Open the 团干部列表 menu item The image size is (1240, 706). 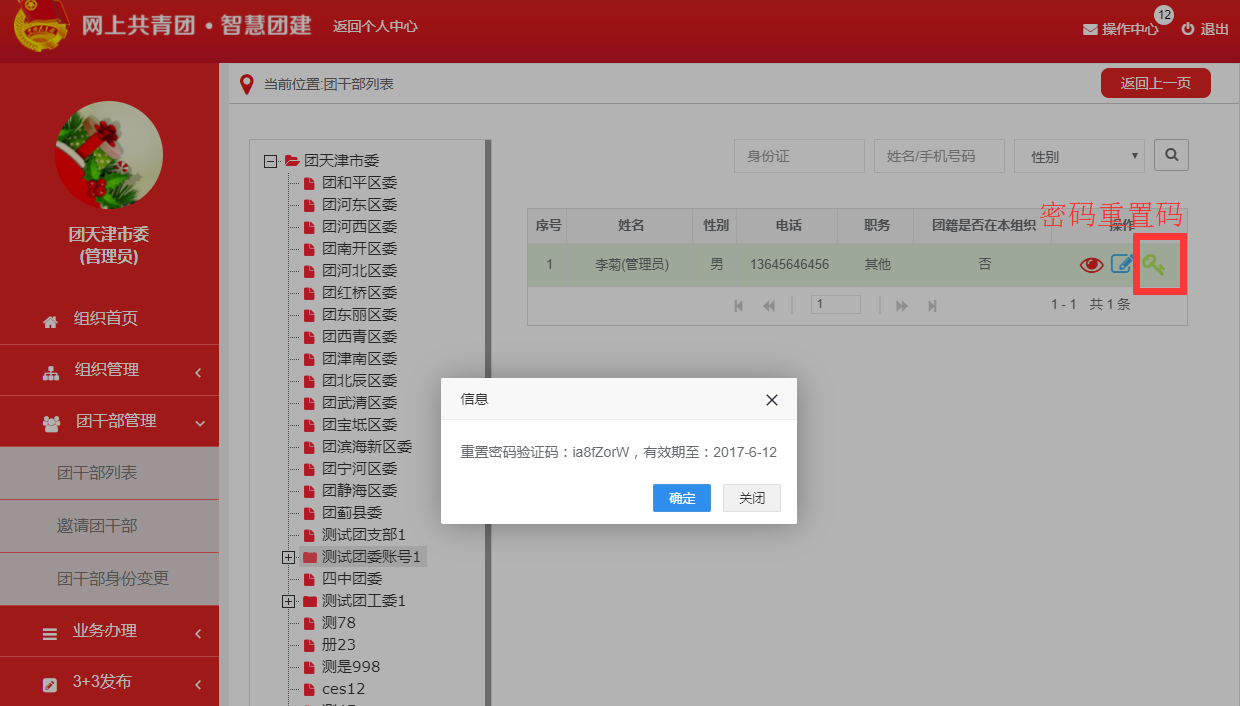109,473
